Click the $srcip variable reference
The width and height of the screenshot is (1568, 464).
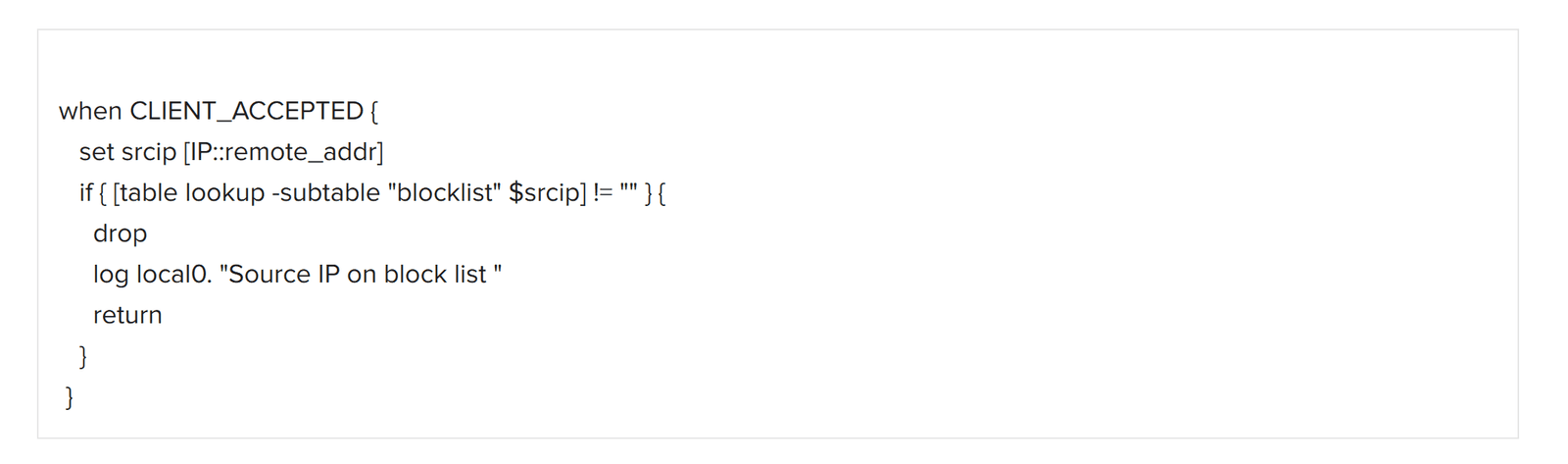(x=545, y=193)
